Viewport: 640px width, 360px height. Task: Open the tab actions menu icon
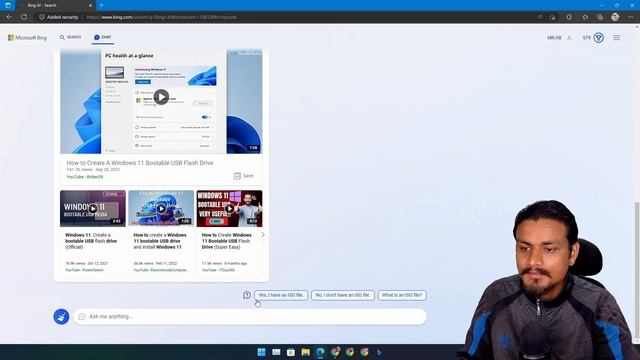pos(8,5)
